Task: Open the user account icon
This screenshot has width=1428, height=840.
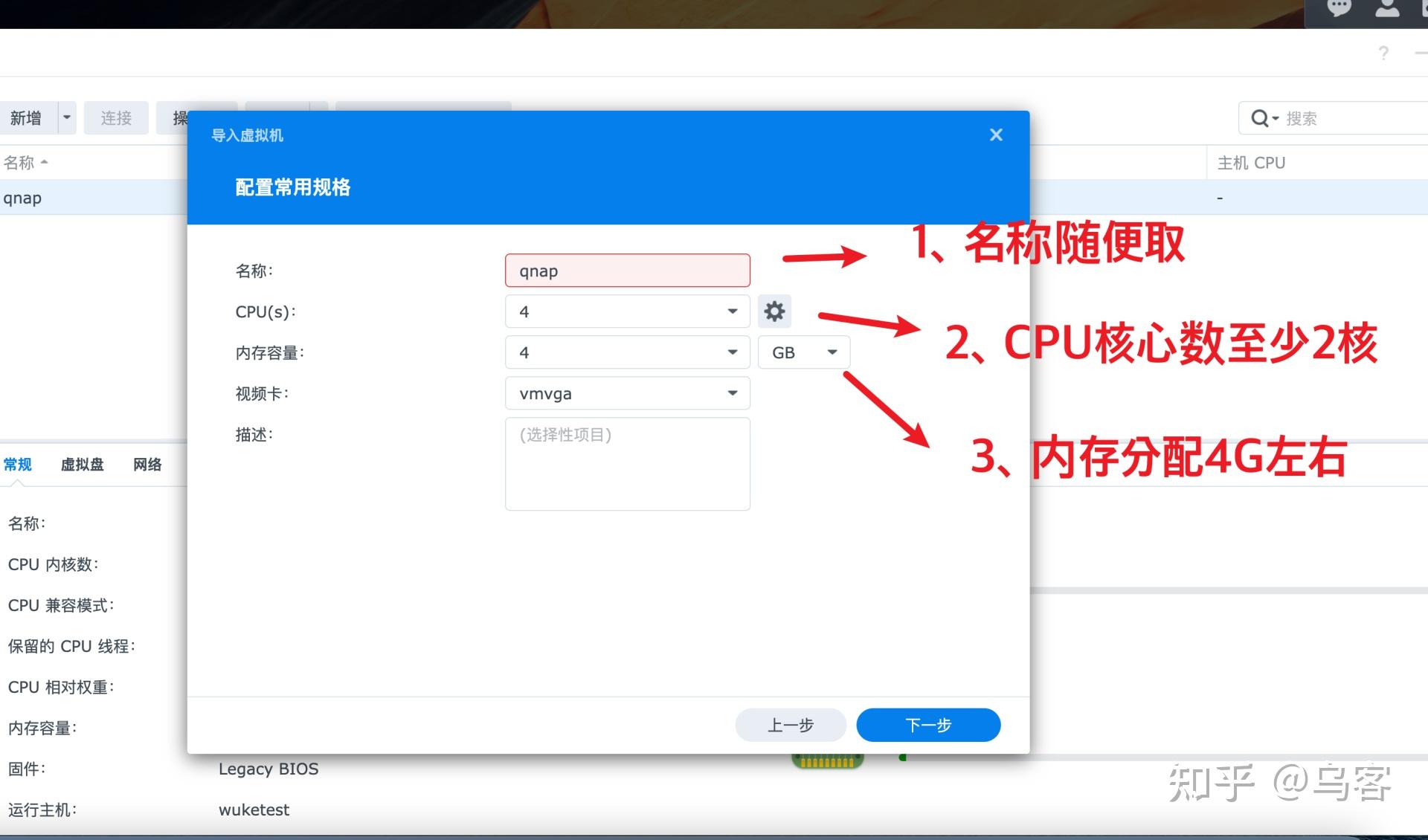Action: 1386,9
